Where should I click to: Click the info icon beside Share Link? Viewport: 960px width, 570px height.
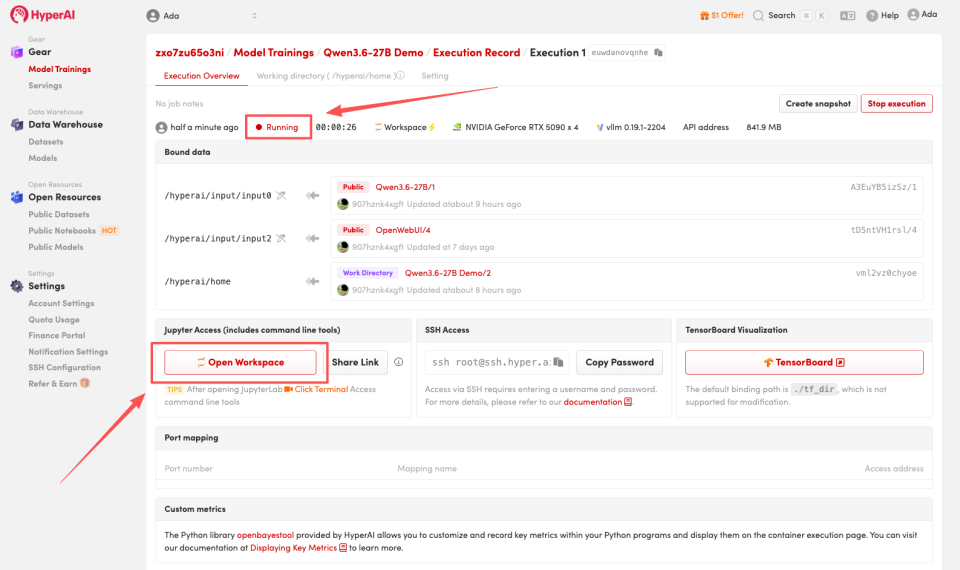tap(399, 362)
